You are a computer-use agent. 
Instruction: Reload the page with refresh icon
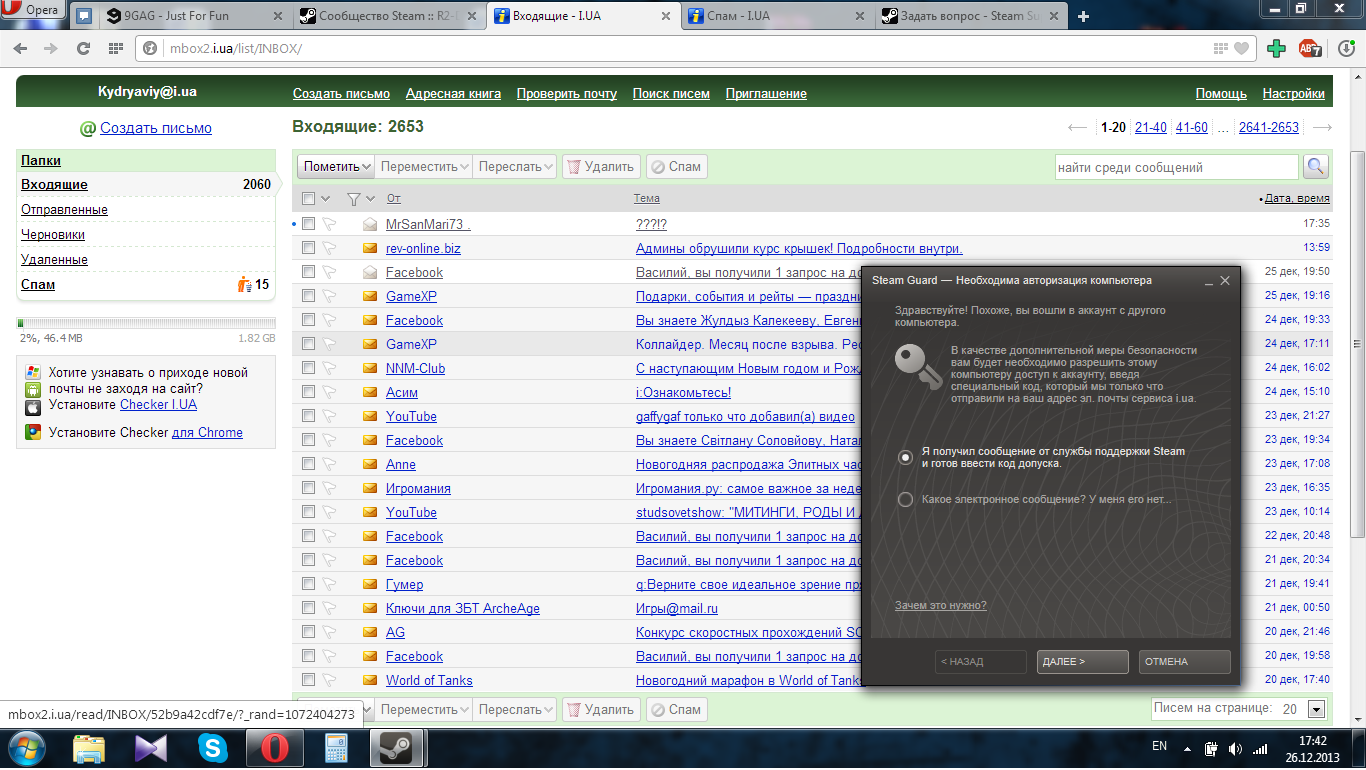pos(84,48)
